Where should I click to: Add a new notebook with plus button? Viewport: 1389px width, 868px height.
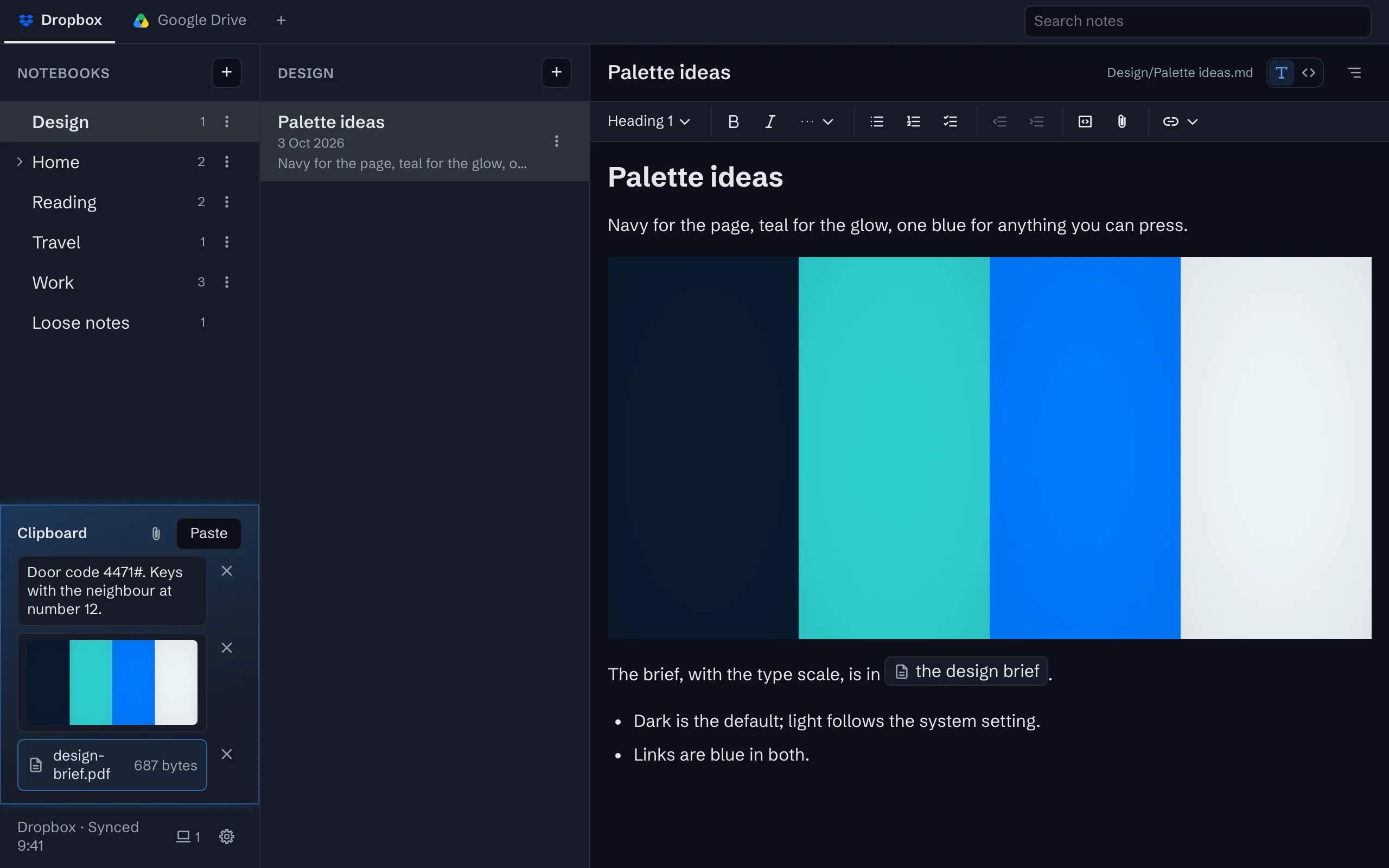(227, 72)
